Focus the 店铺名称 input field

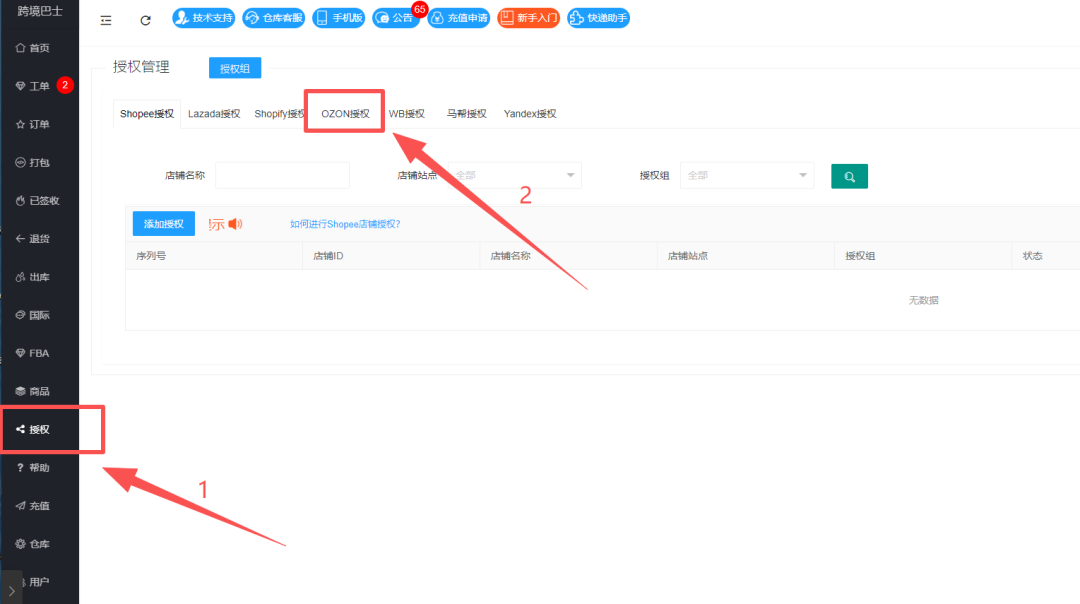coord(282,176)
